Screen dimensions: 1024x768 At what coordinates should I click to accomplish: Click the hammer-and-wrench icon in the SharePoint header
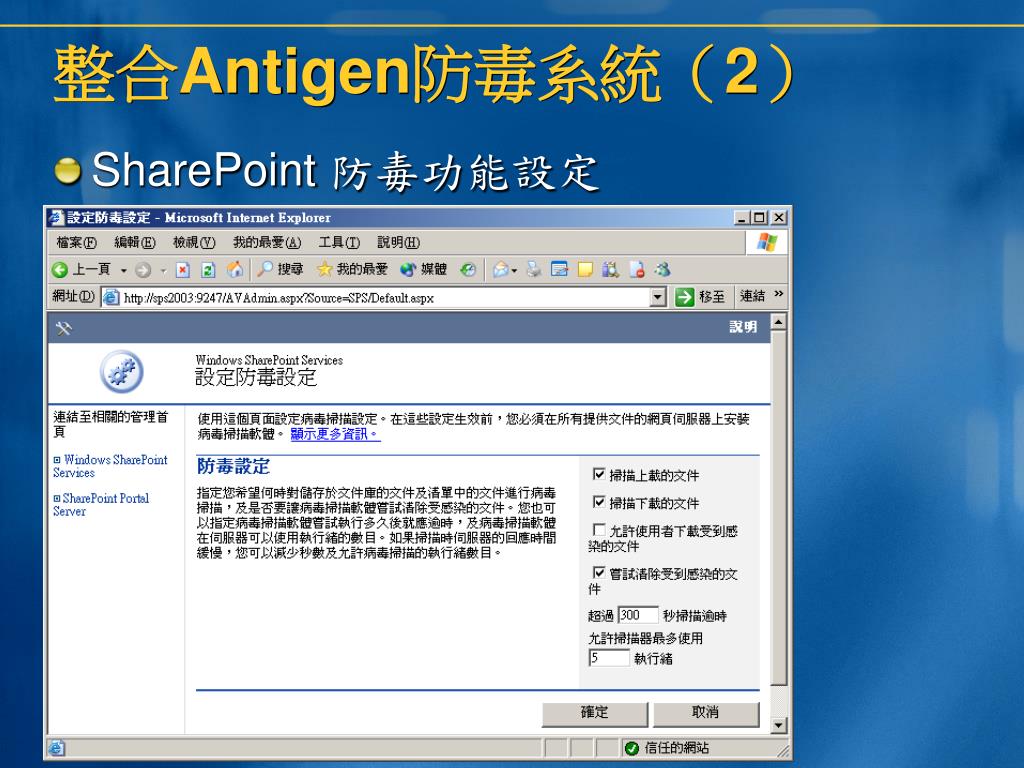pos(63,328)
